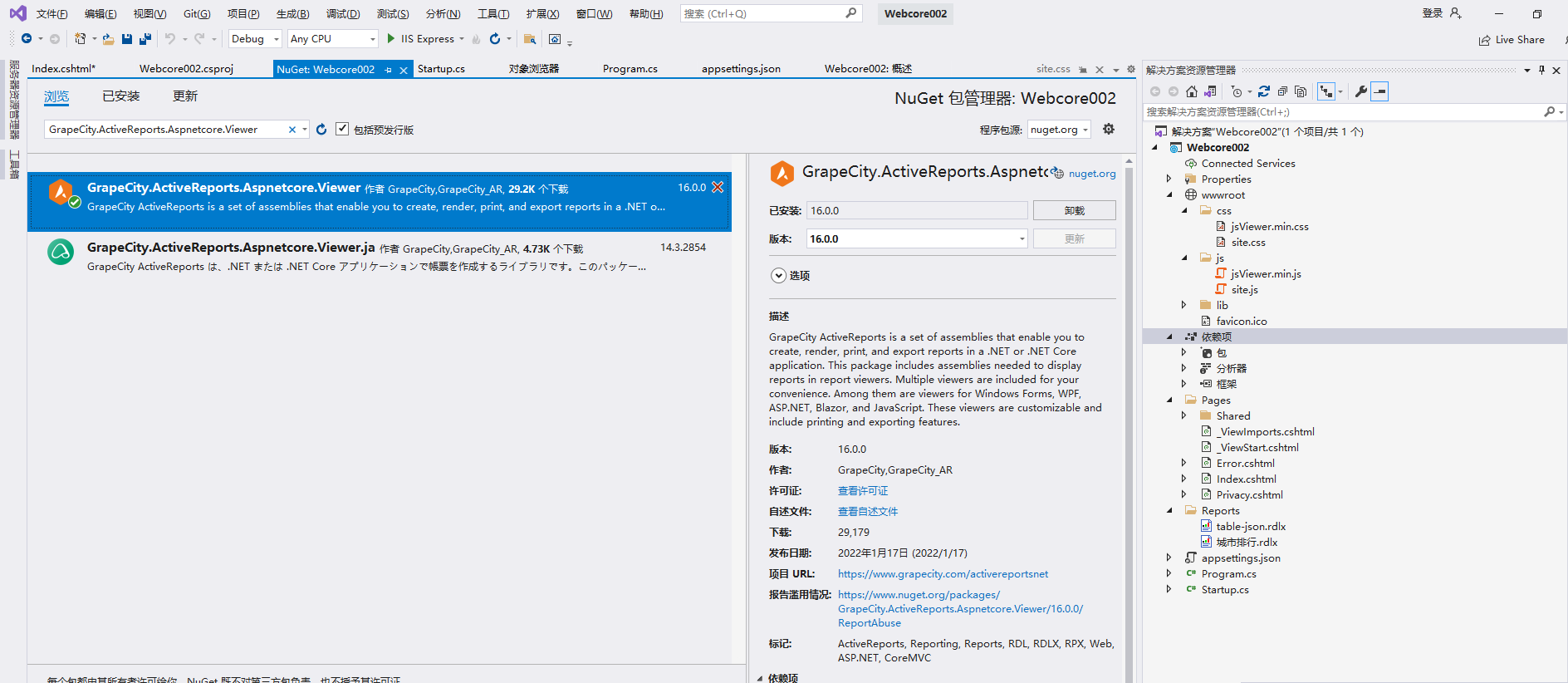This screenshot has width=1568, height=683.
Task: Click the New Project toolbar icon
Action: [x=80, y=39]
